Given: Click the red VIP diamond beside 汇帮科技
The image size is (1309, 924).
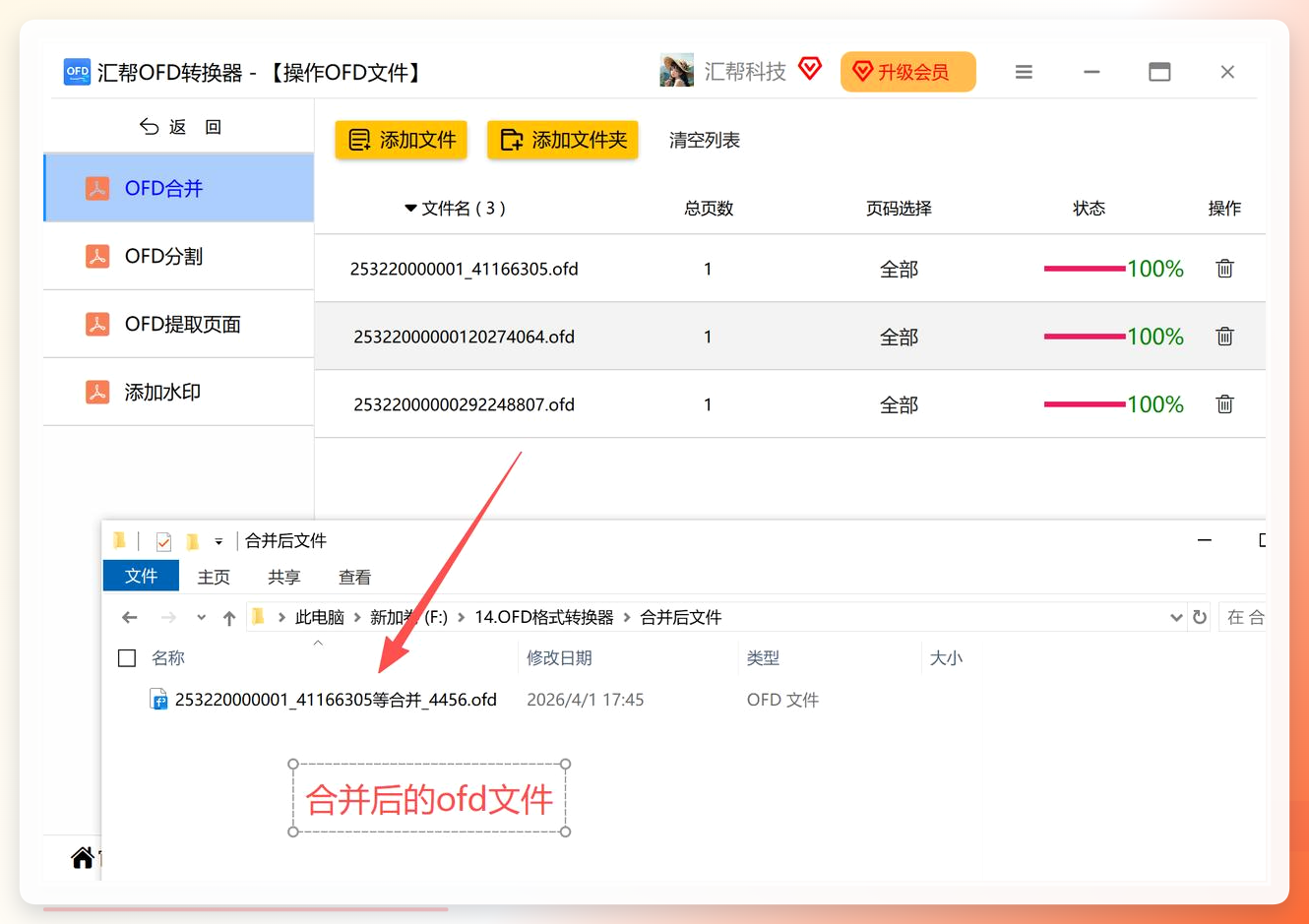Looking at the screenshot, I should [x=810, y=69].
